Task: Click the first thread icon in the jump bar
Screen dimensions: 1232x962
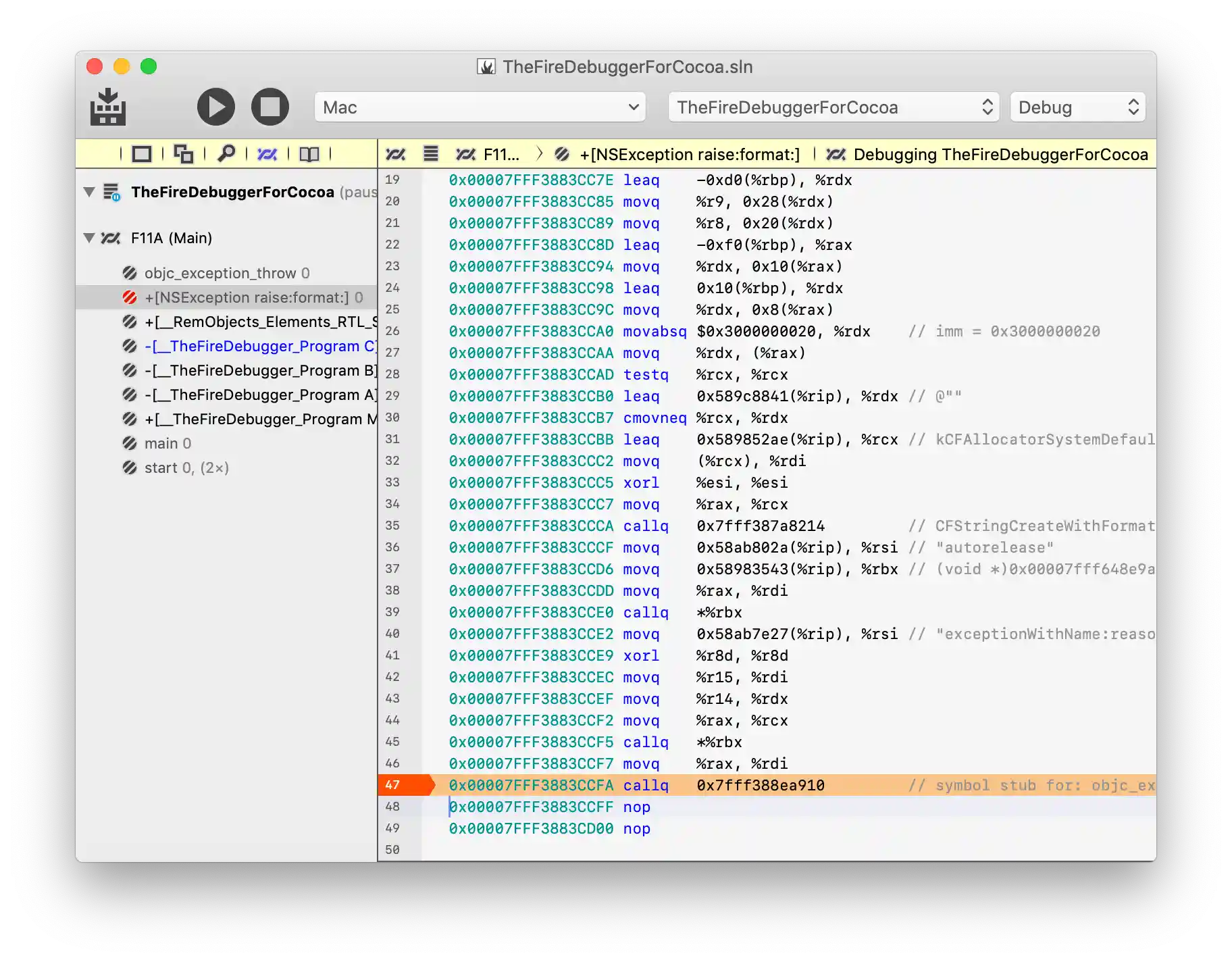Action: coord(396,154)
